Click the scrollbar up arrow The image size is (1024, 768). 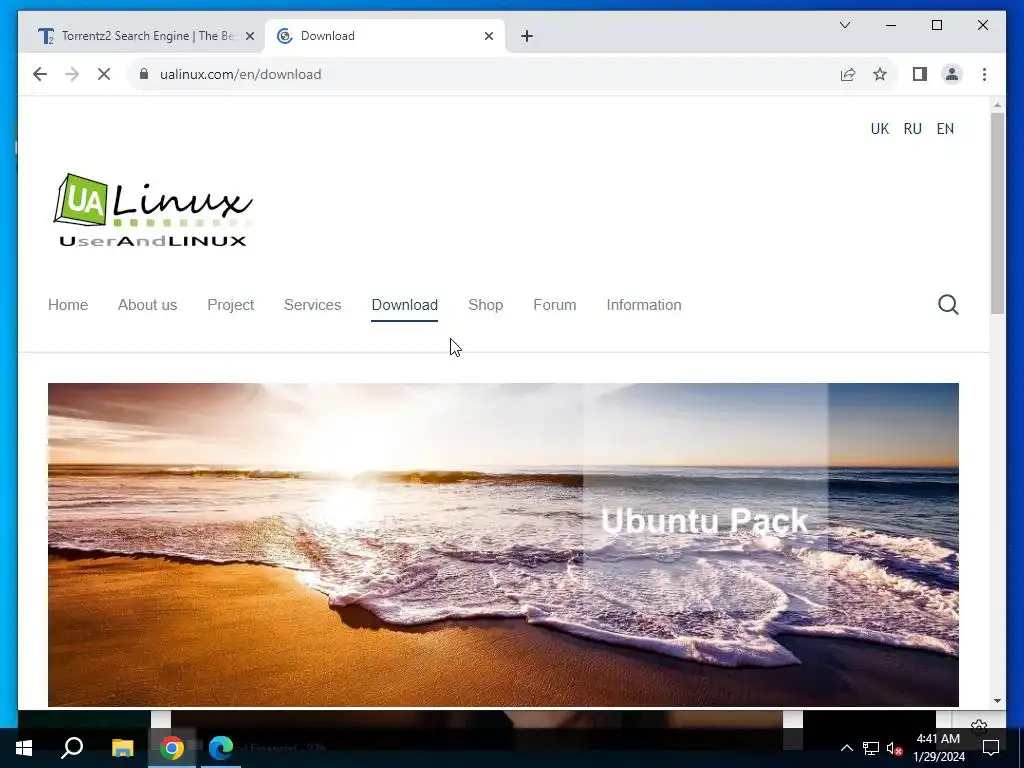(997, 104)
